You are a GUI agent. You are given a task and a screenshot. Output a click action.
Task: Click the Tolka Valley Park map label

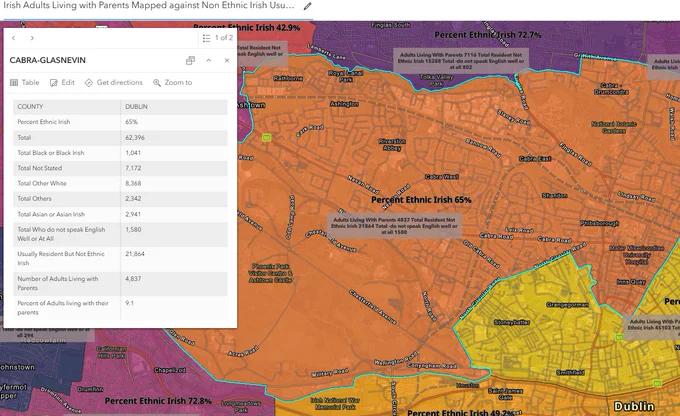[x=436, y=80]
